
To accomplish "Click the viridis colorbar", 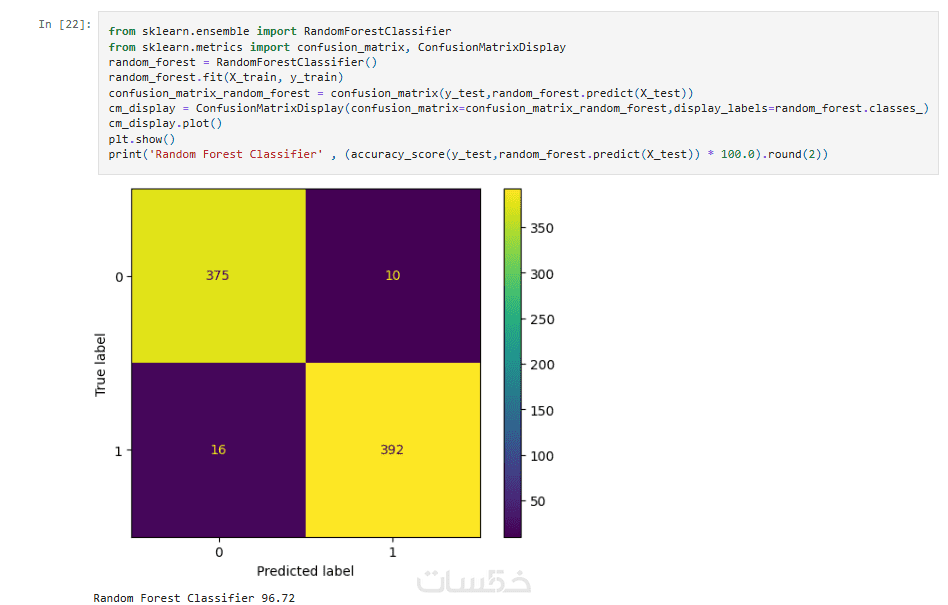I will (513, 363).
